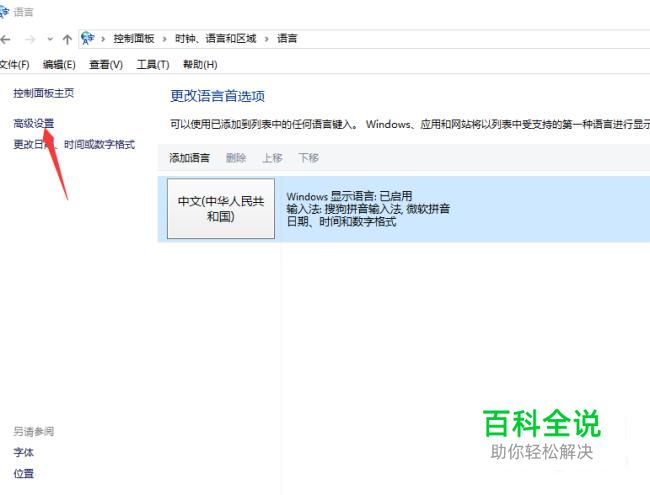Open the 帮助(H) menu
The image size is (650, 495).
(x=200, y=65)
